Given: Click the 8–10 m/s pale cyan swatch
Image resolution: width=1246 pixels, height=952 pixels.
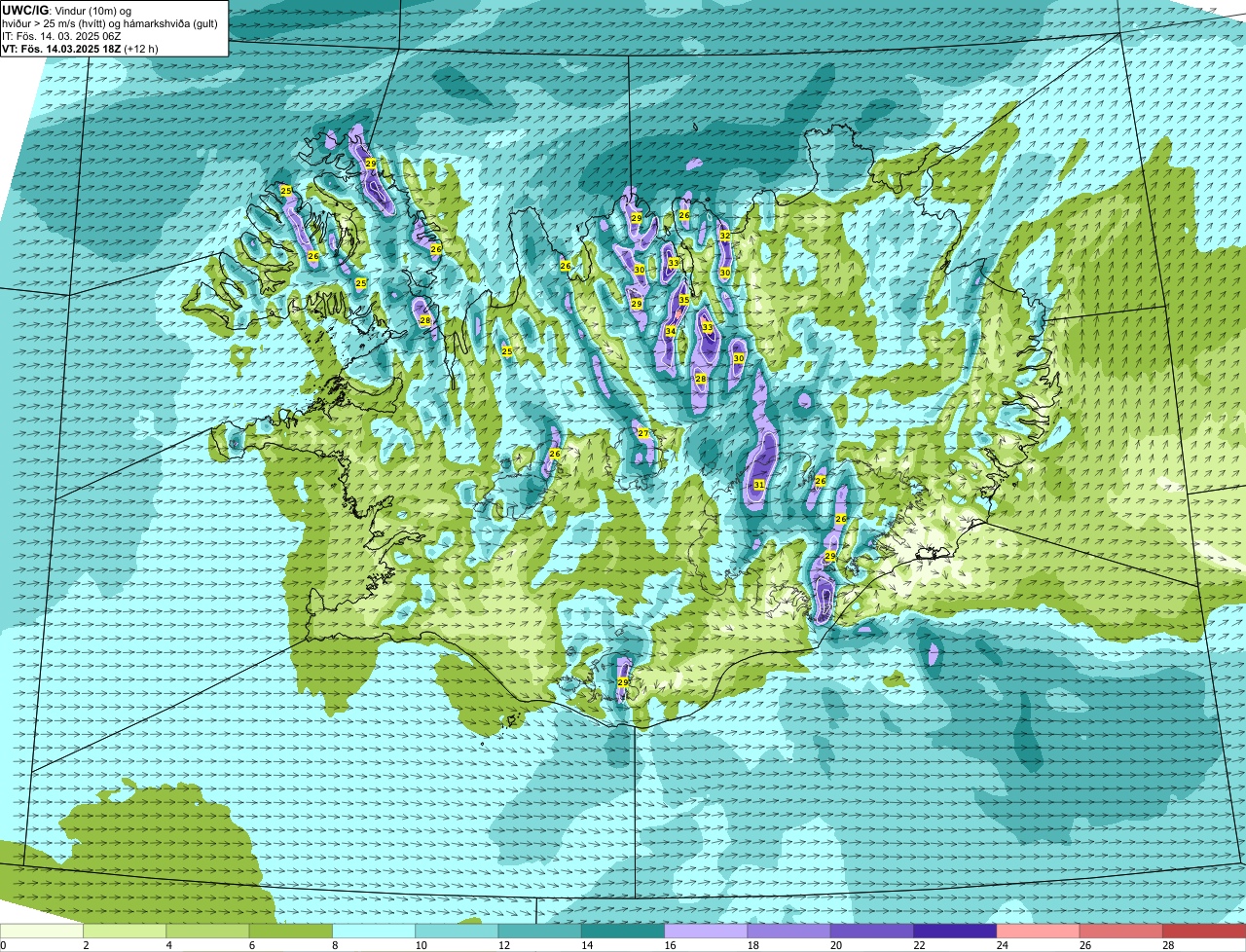Looking at the screenshot, I should coord(374,932).
